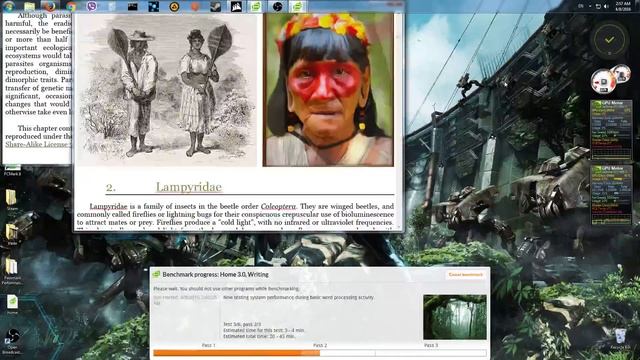Screen dimensions: 640x360
Task: Open Viber from the taskbar
Action: [x=92, y=7]
